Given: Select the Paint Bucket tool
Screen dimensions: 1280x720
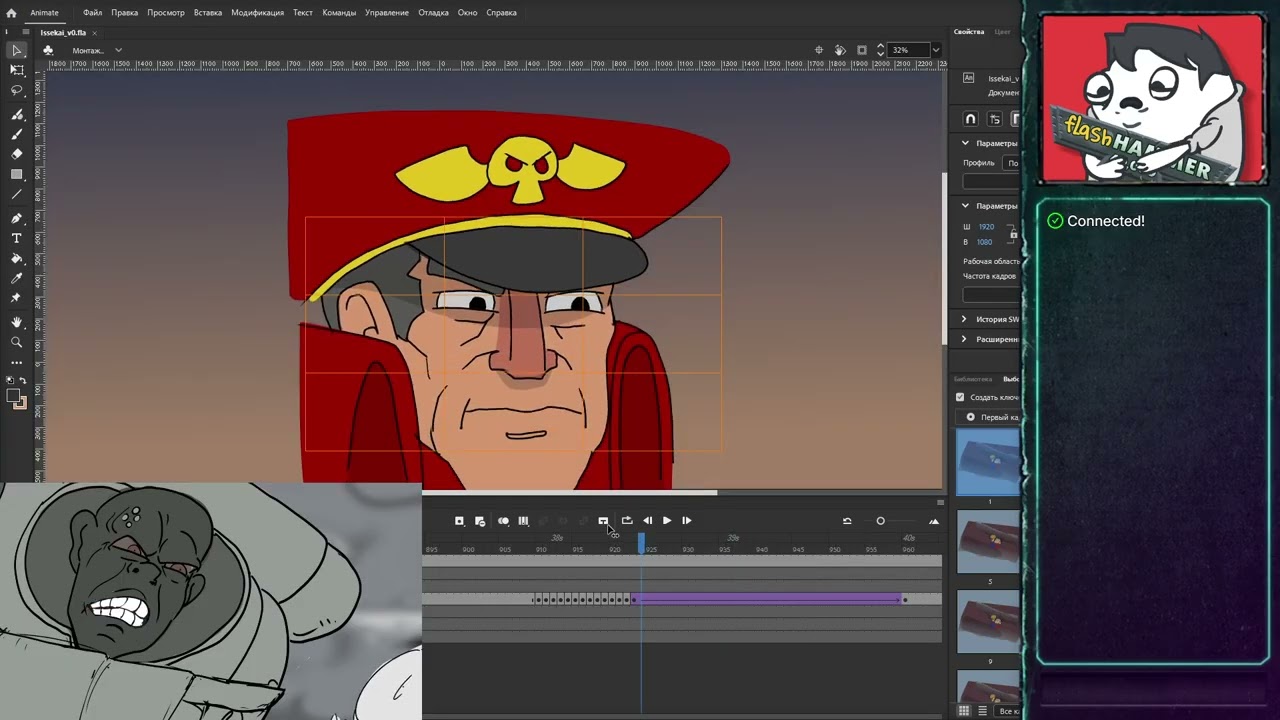Looking at the screenshot, I should click(x=16, y=258).
